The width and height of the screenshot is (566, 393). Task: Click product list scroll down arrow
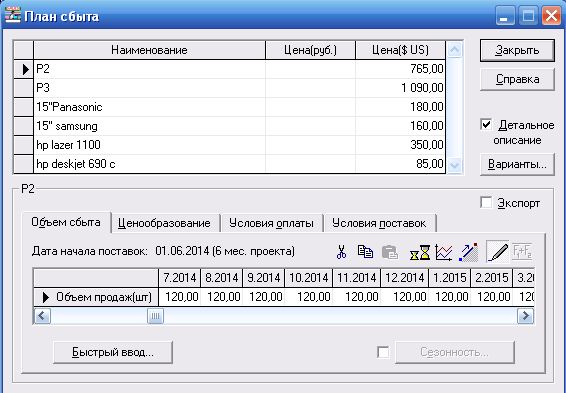[454, 166]
